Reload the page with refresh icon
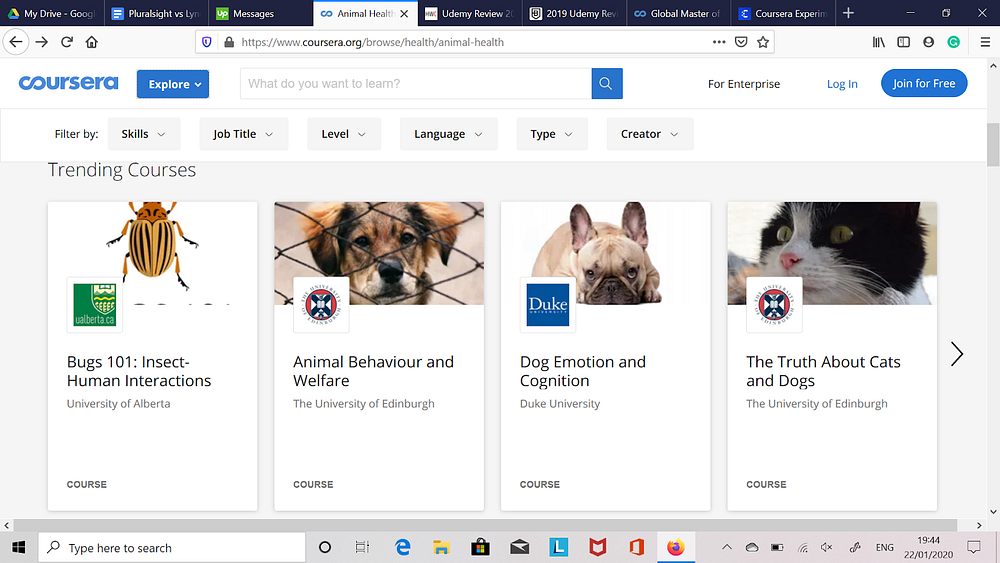Image resolution: width=1000 pixels, height=563 pixels. 67,42
